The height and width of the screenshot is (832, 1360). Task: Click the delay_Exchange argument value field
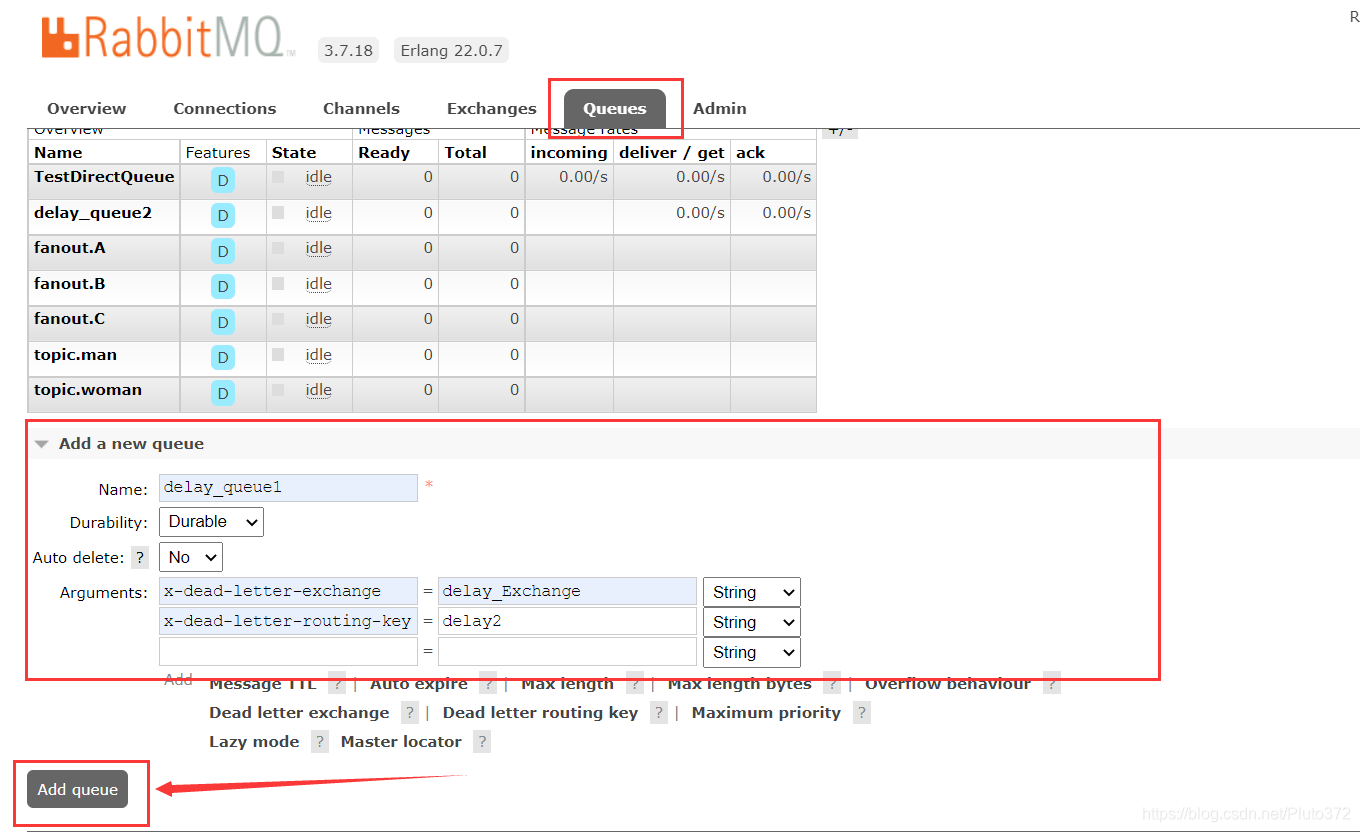[567, 591]
